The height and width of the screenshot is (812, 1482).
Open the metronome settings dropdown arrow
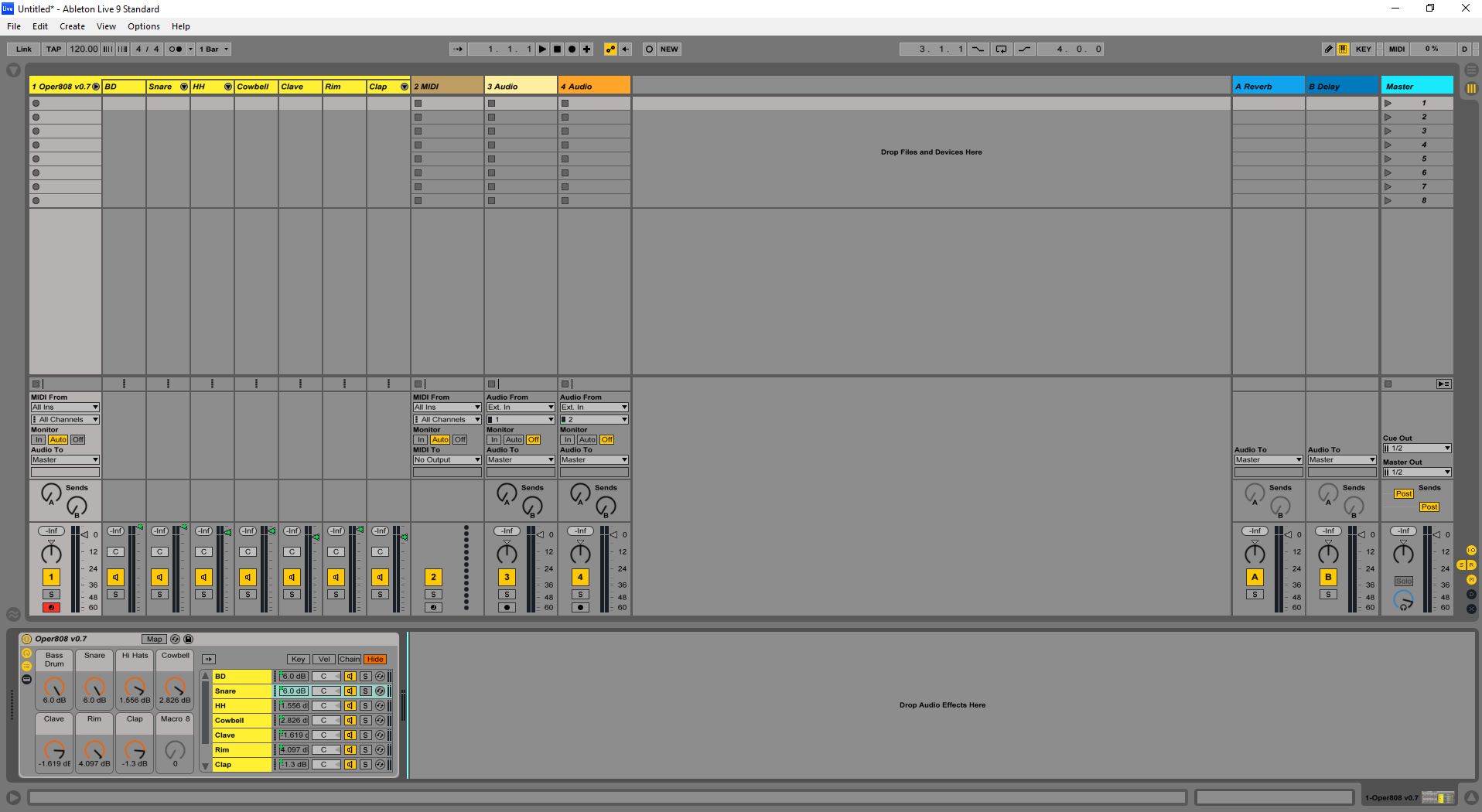pyautogui.click(x=190, y=49)
